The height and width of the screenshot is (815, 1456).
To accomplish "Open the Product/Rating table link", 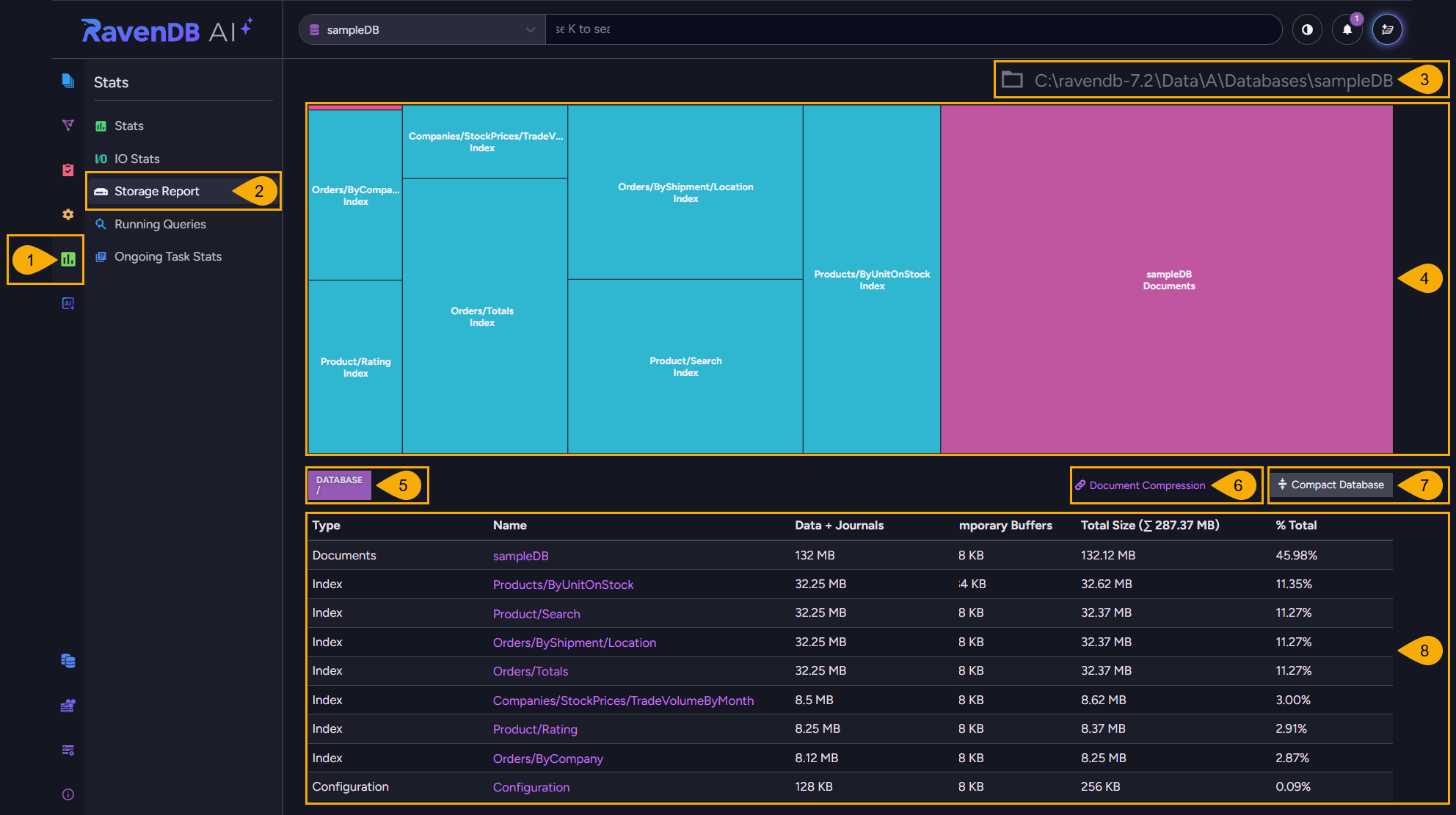I will tap(535, 729).
